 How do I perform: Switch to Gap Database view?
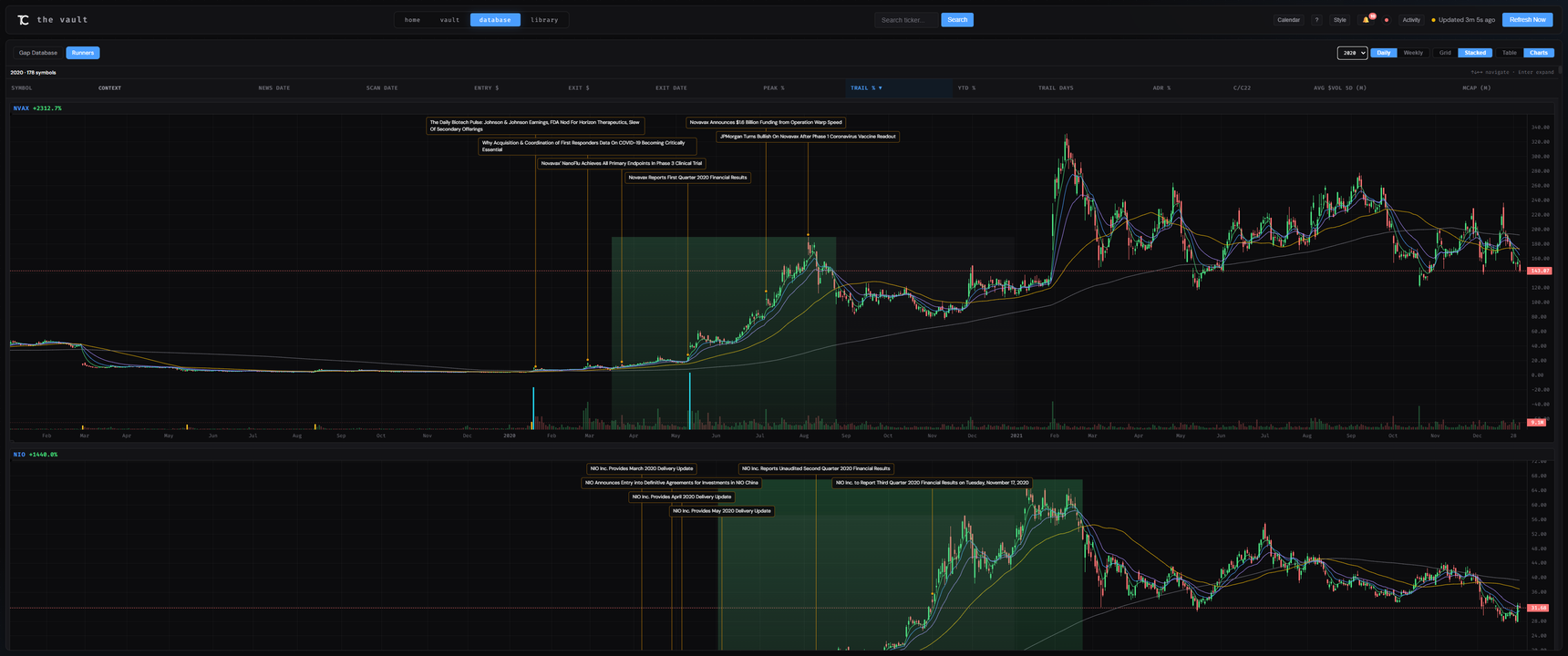coord(38,53)
